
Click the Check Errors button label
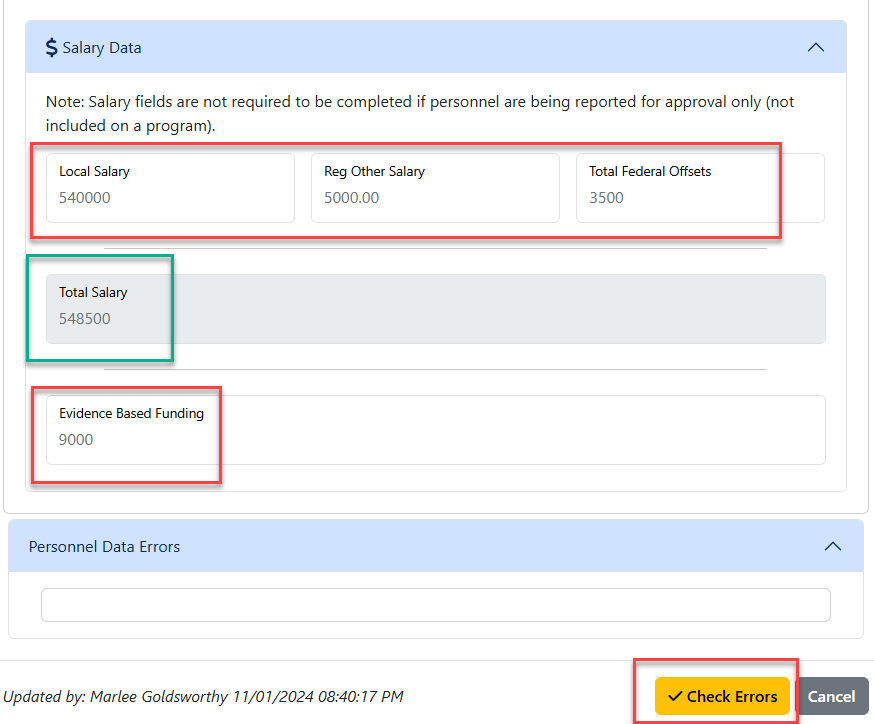click(x=732, y=696)
